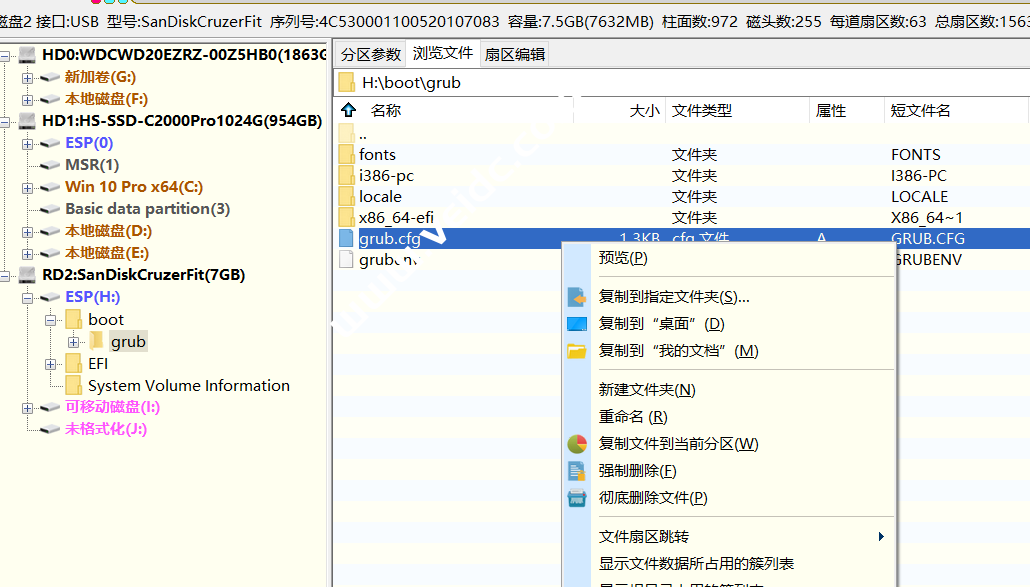The height and width of the screenshot is (587, 1030).
Task: Click the copy to specified folder icon
Action: (576, 296)
